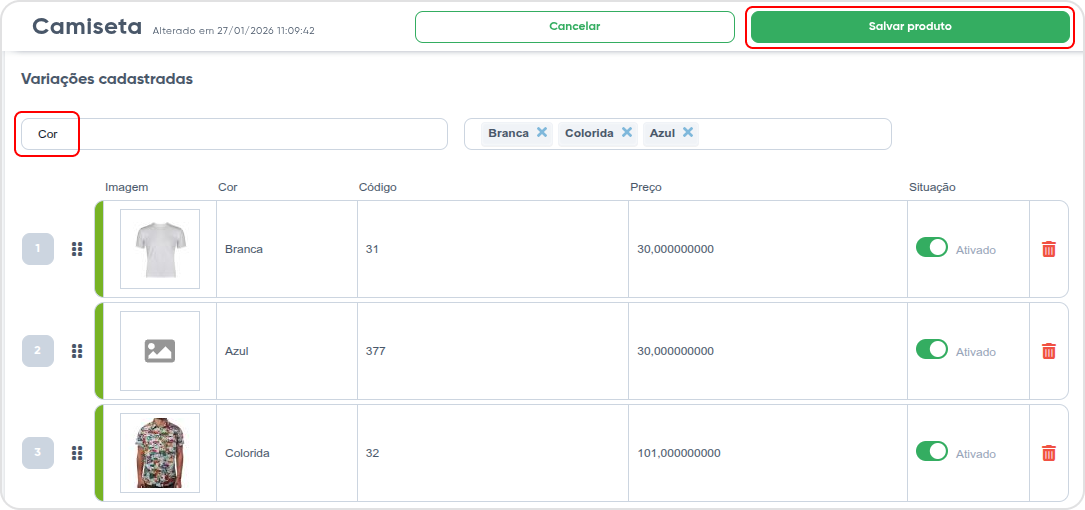The image size is (1085, 510).
Task: Grab the drag handle of row 1
Action: (77, 249)
